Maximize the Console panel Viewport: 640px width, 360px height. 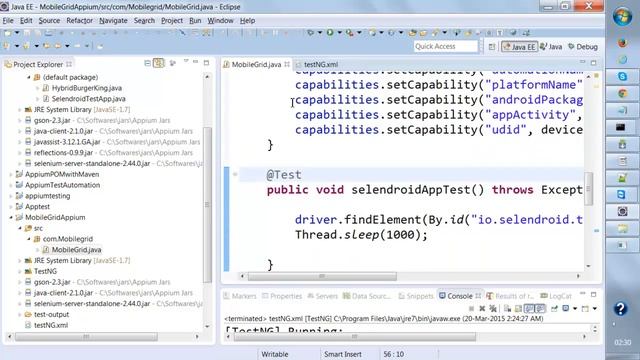tap(593, 294)
